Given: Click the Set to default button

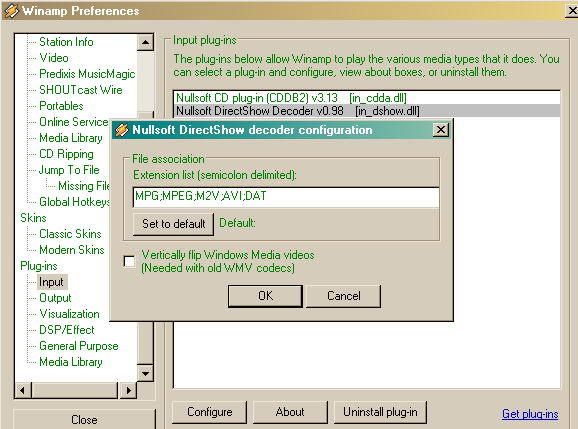Looking at the screenshot, I should click(x=173, y=224).
